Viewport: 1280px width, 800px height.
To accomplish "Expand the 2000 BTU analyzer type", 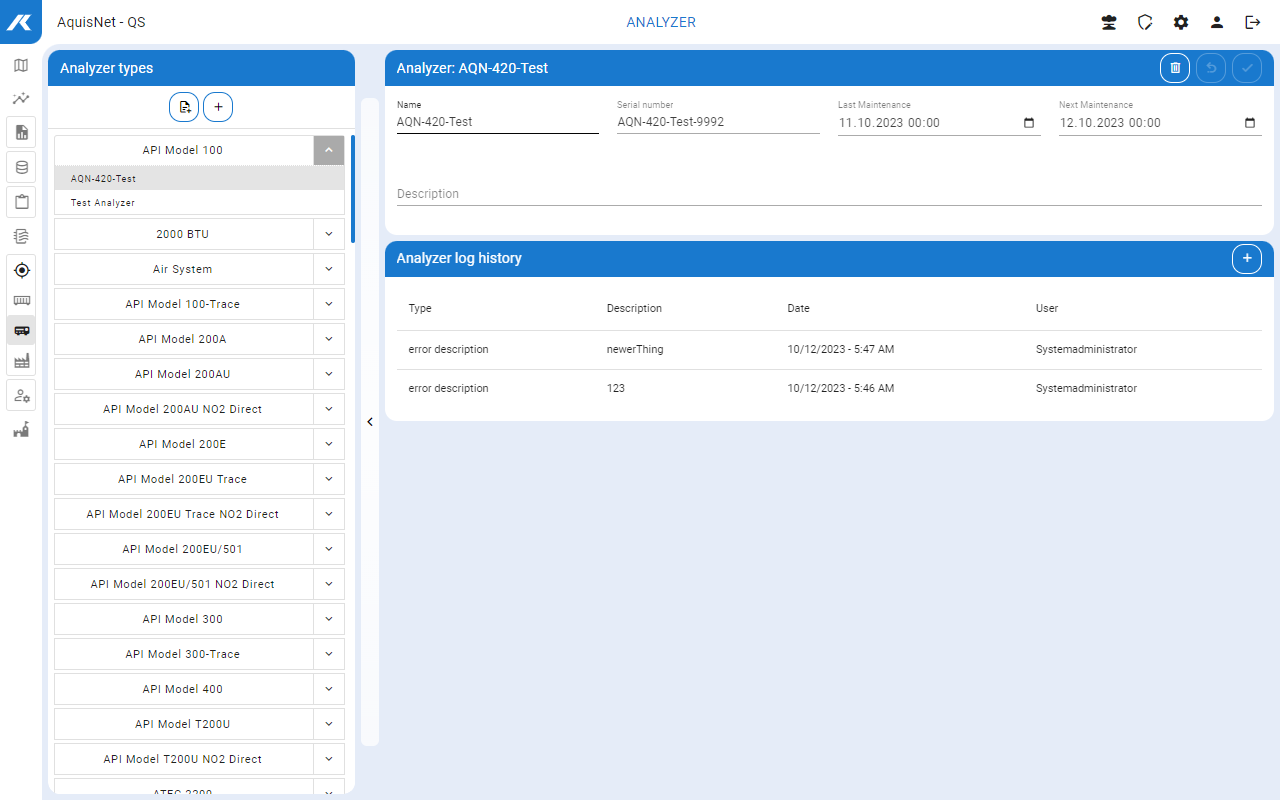I will (x=329, y=234).
